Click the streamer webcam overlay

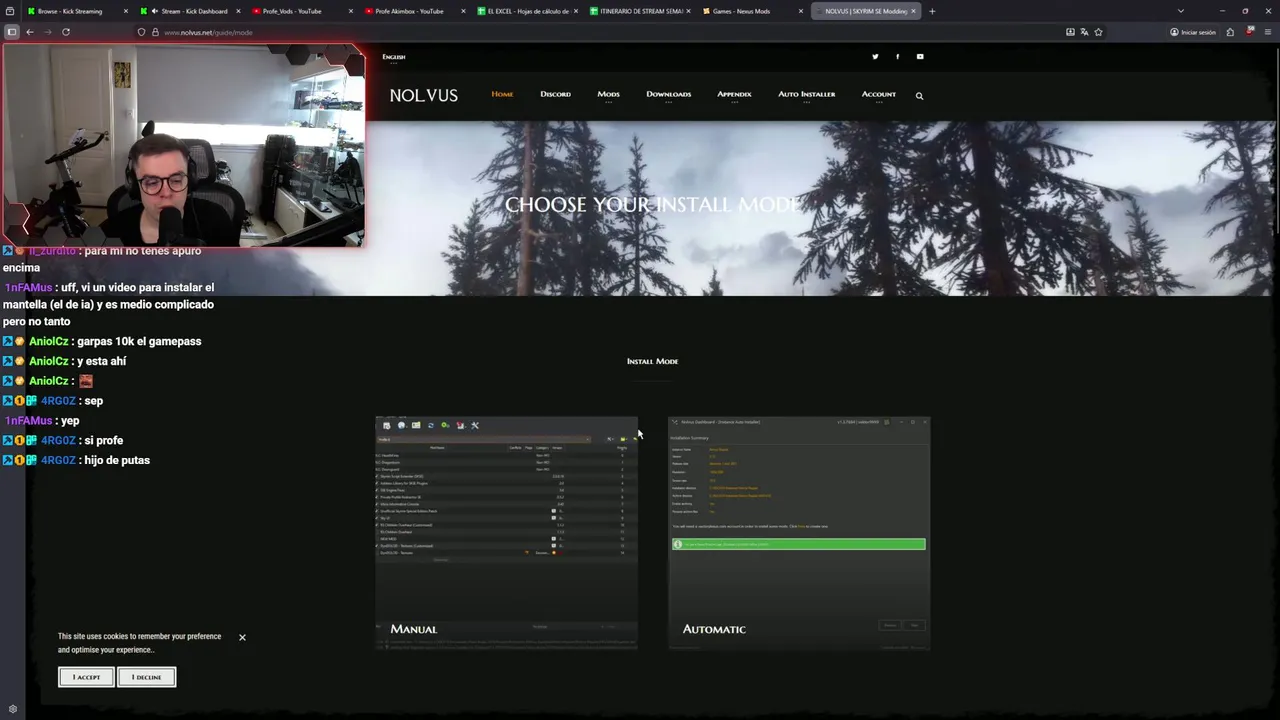(x=184, y=145)
